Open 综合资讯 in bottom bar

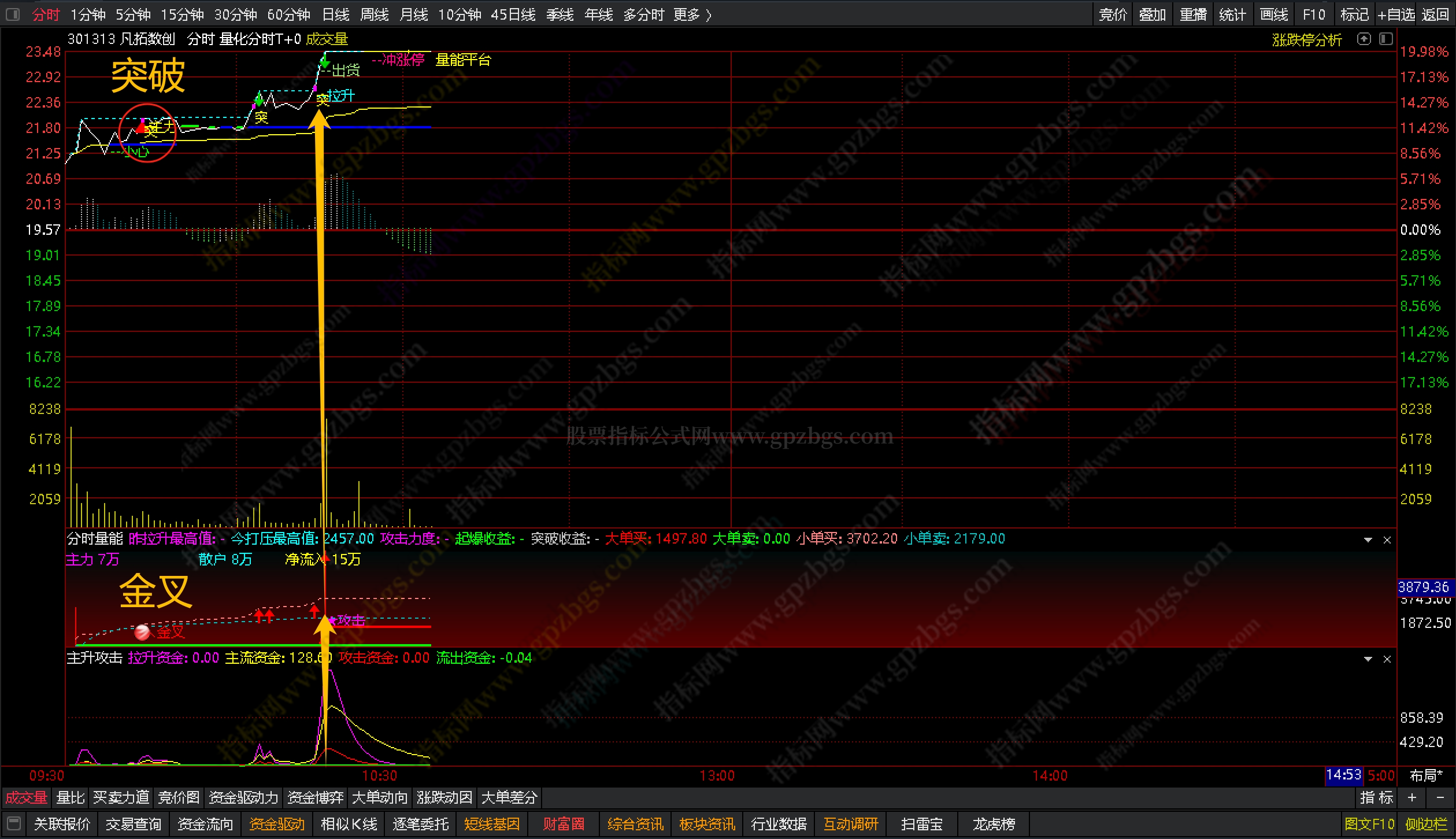pos(635,824)
